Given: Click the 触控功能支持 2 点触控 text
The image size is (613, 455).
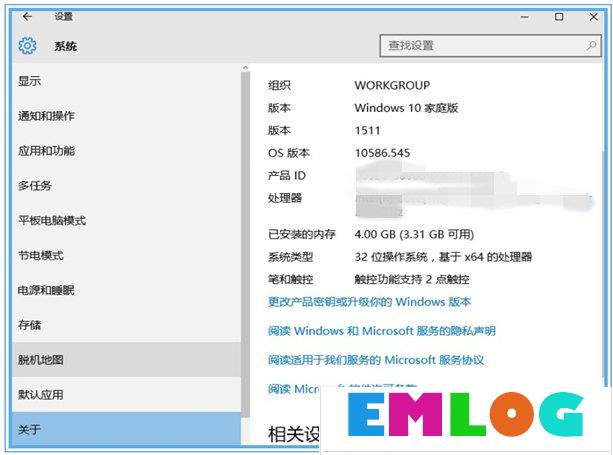Looking at the screenshot, I should tap(412, 279).
